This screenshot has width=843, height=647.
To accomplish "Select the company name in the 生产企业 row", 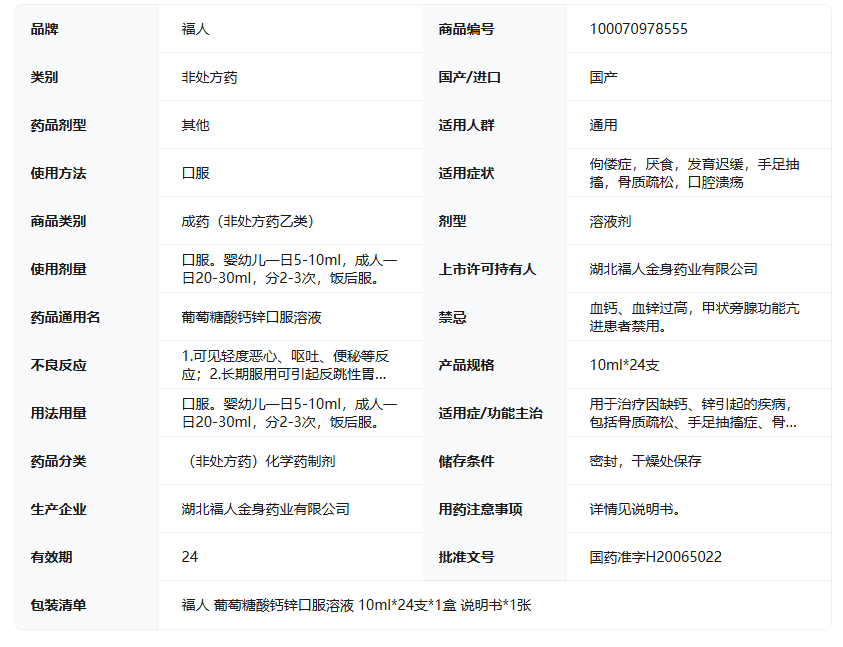I will pyautogui.click(x=266, y=509).
